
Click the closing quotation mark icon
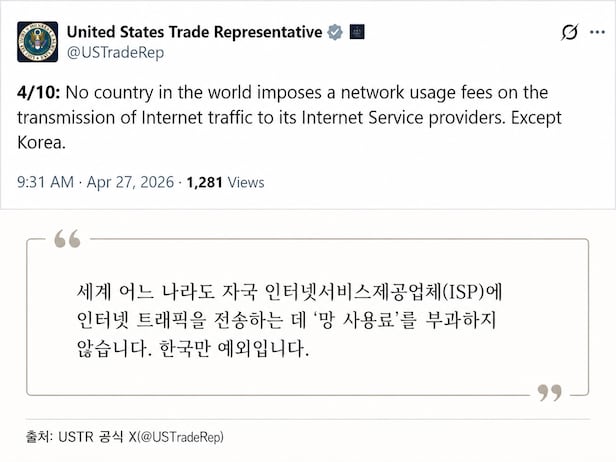coord(549,392)
